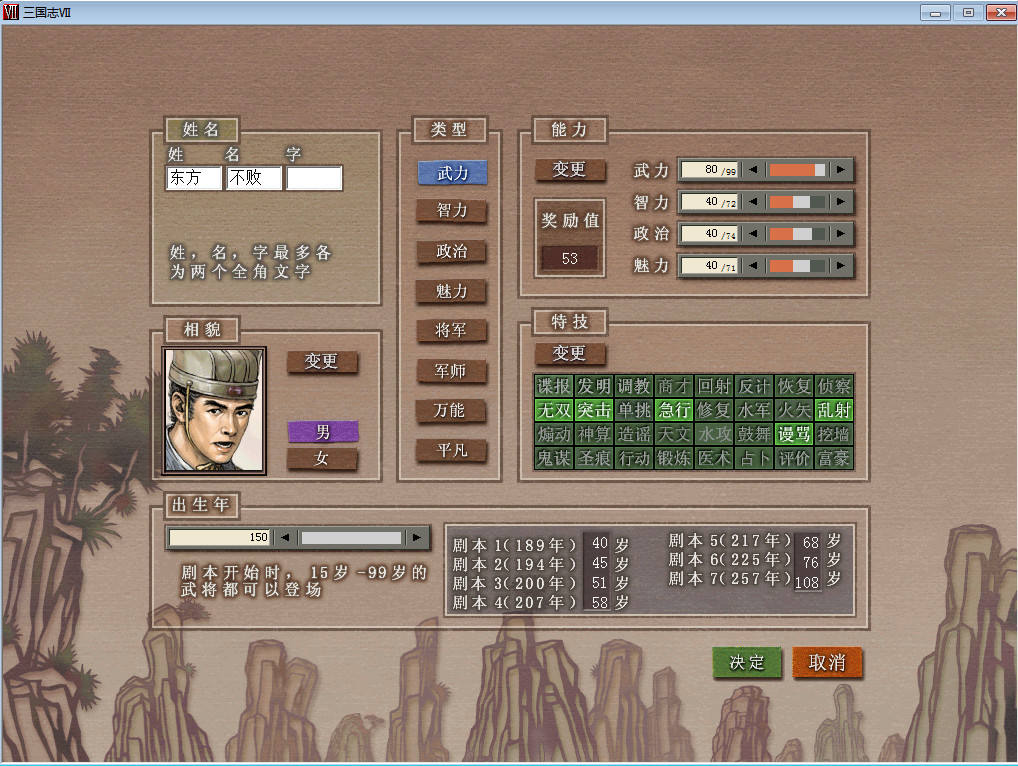Image resolution: width=1018 pixels, height=766 pixels.
Task: Click the 变更 button under 能力
Action: click(x=569, y=170)
